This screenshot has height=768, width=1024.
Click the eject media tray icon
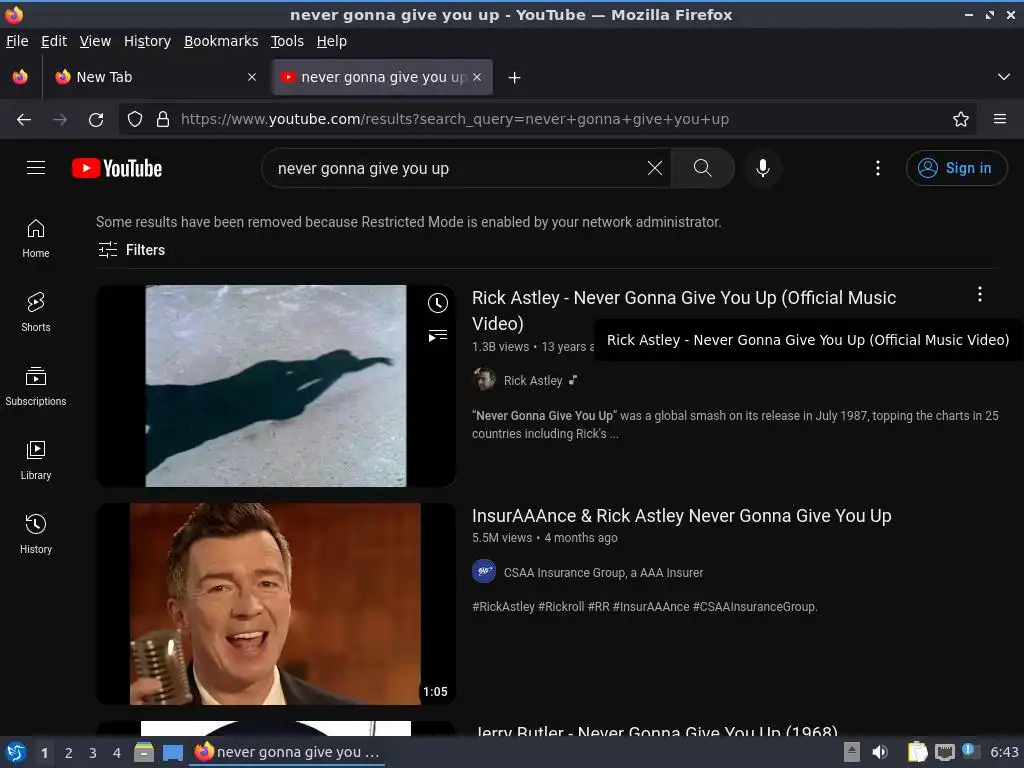coord(852,752)
